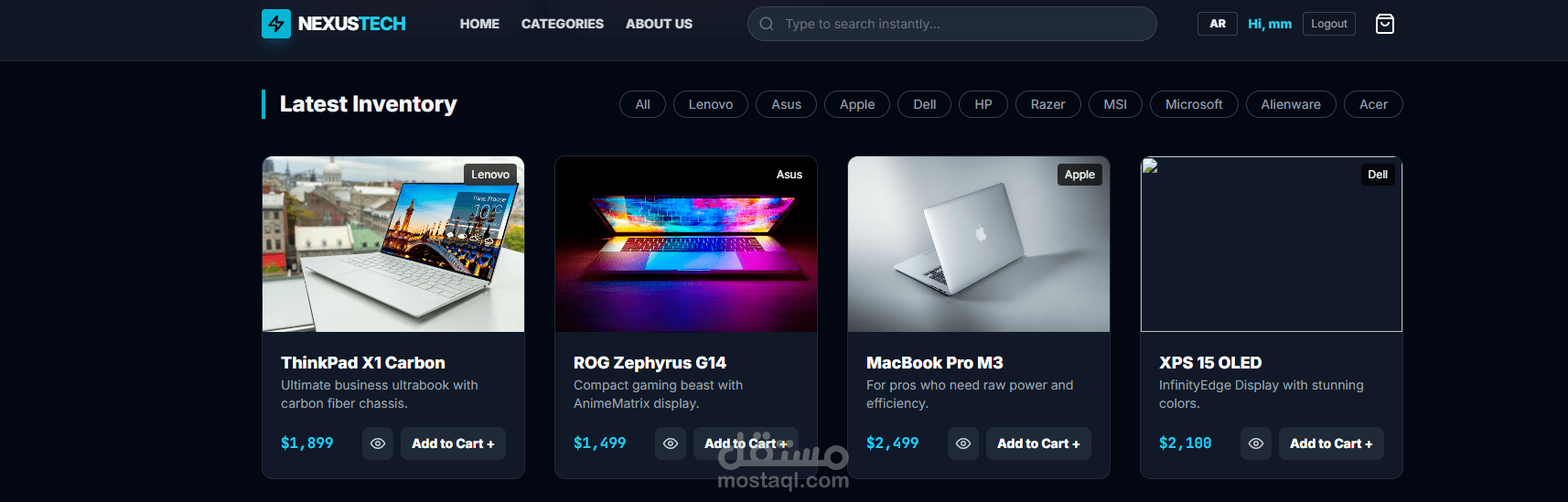Select the Lenovo brand filter
The height and width of the screenshot is (502, 1568).
[711, 104]
